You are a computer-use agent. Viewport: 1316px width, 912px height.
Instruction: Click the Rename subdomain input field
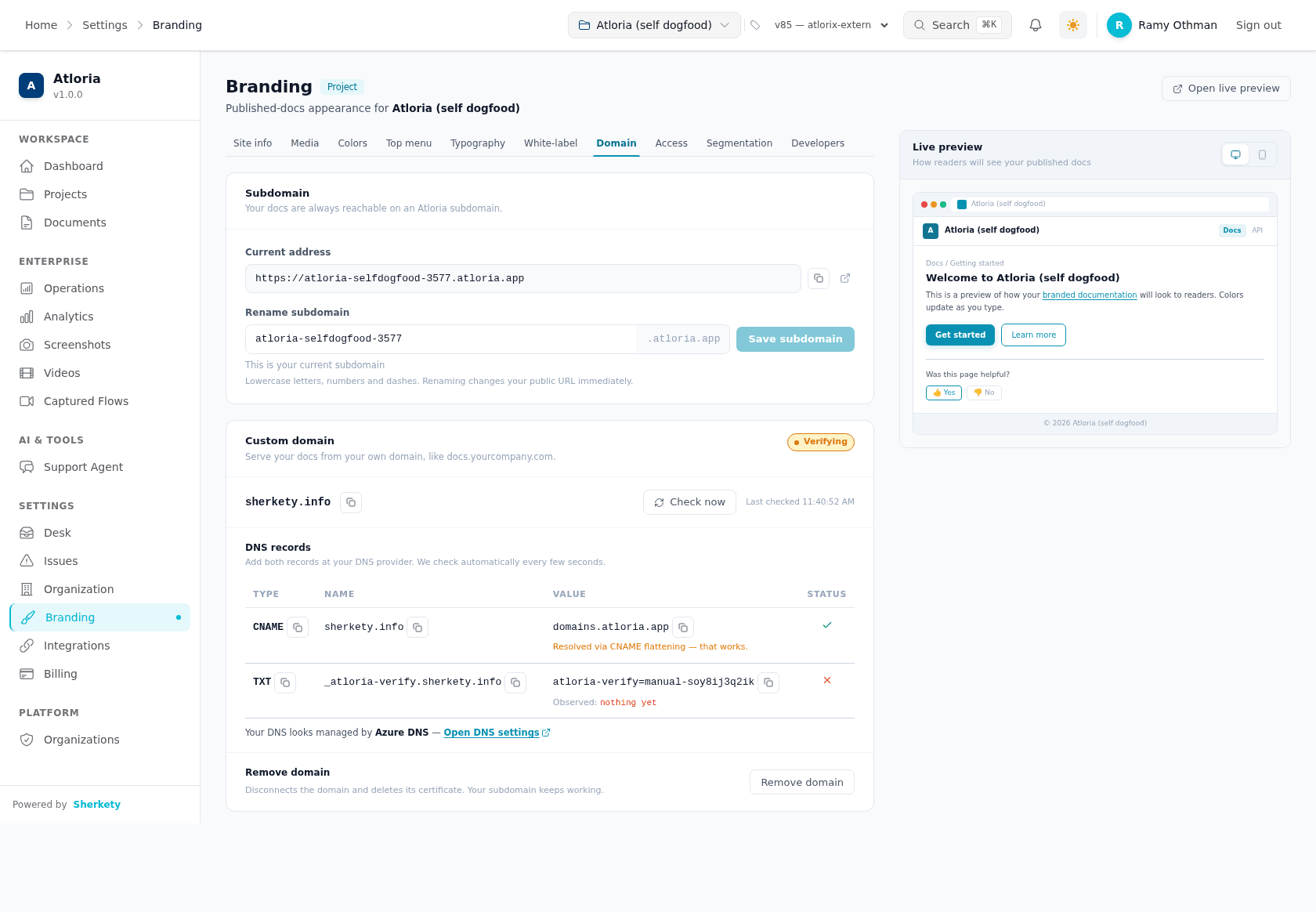(441, 339)
